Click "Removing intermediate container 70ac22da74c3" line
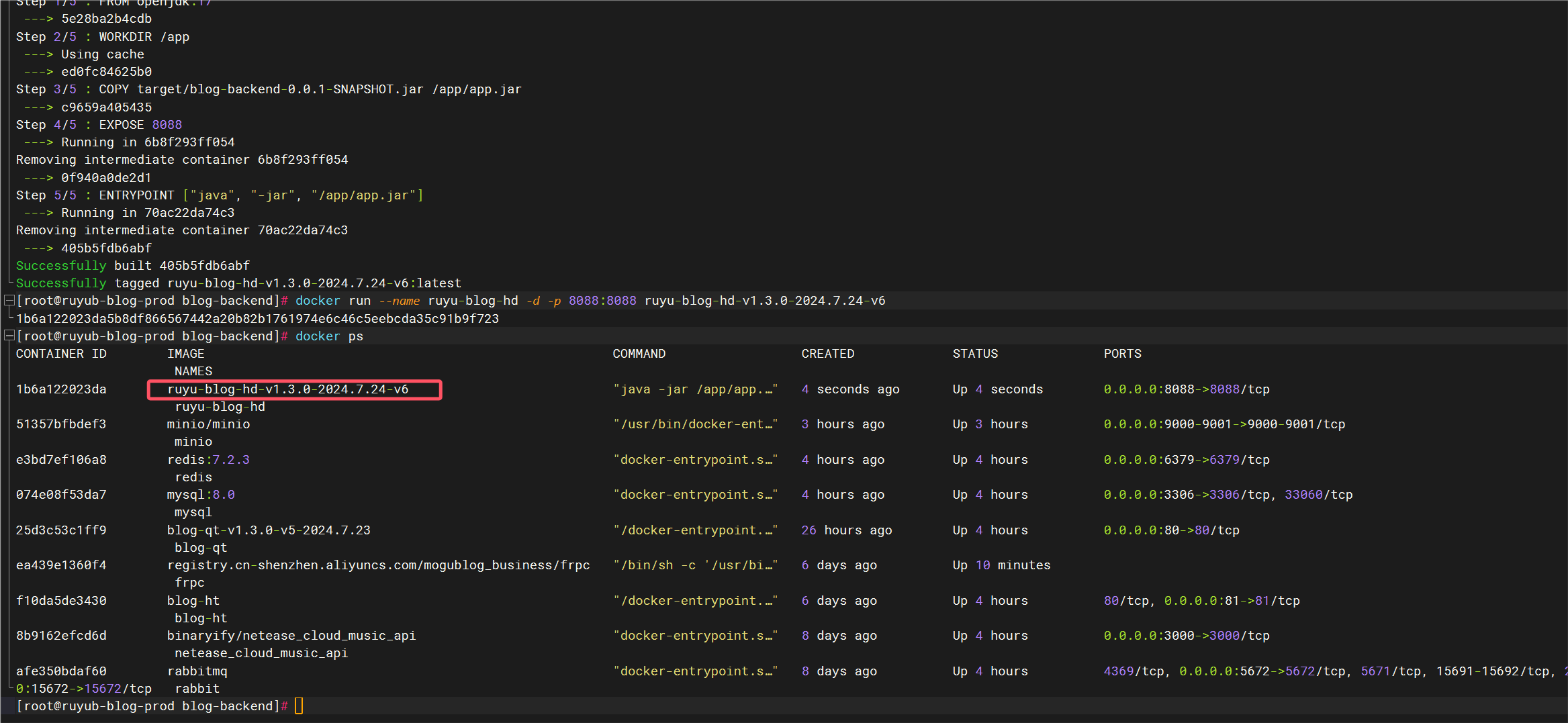The height and width of the screenshot is (723, 1568). coord(182,230)
